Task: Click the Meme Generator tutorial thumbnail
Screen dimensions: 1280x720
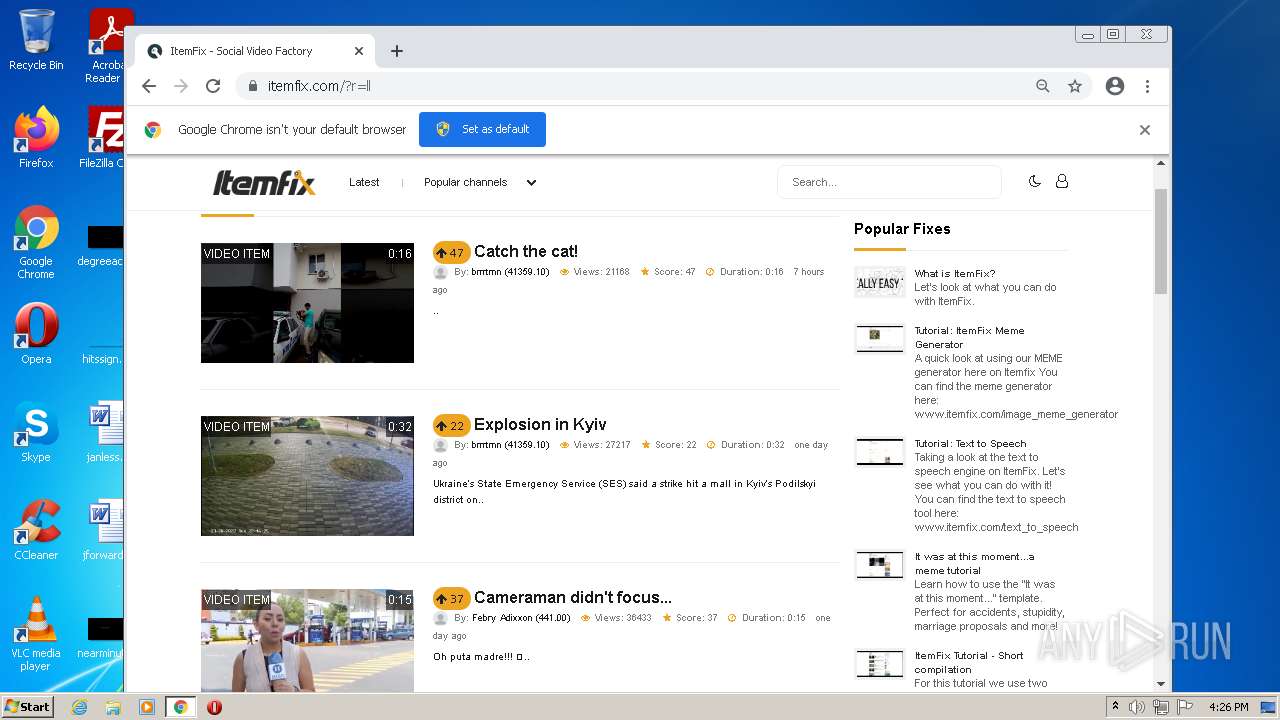Action: click(880, 338)
